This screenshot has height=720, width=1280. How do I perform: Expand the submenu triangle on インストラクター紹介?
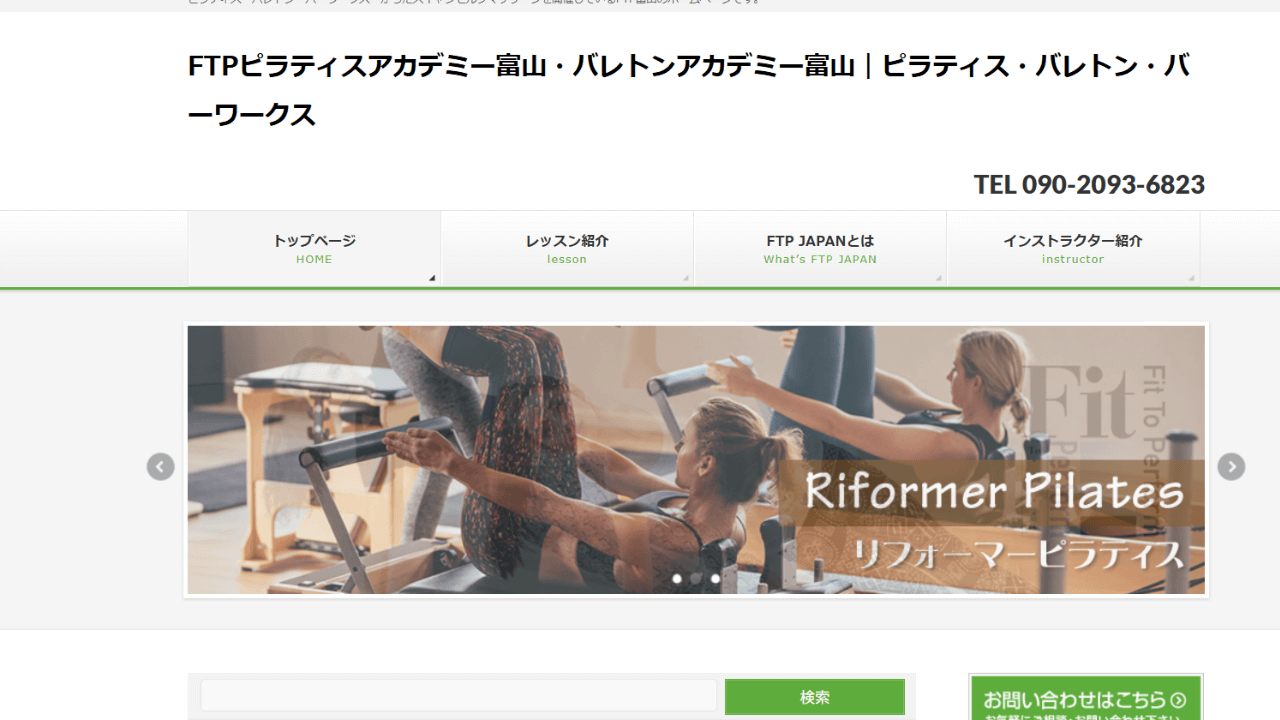tap(1191, 278)
